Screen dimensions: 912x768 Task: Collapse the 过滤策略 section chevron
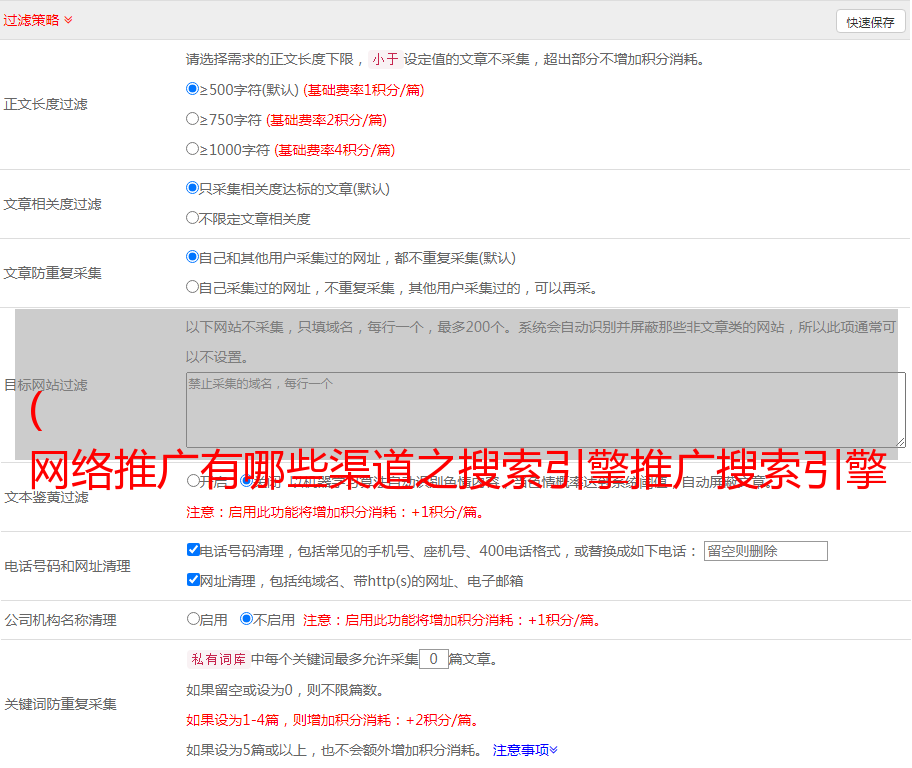pyautogui.click(x=68, y=20)
